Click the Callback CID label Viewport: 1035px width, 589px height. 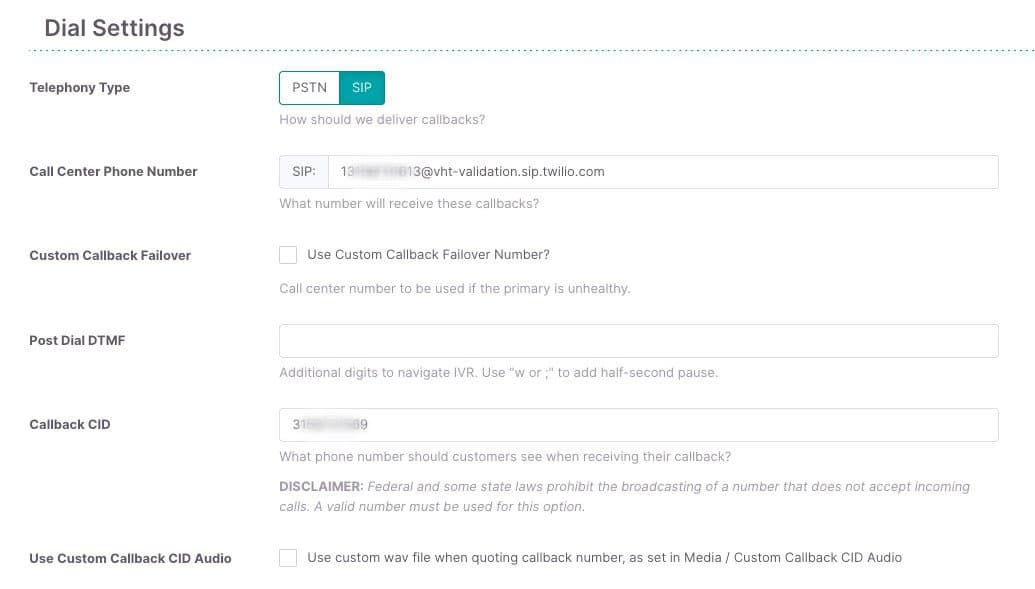coord(69,424)
